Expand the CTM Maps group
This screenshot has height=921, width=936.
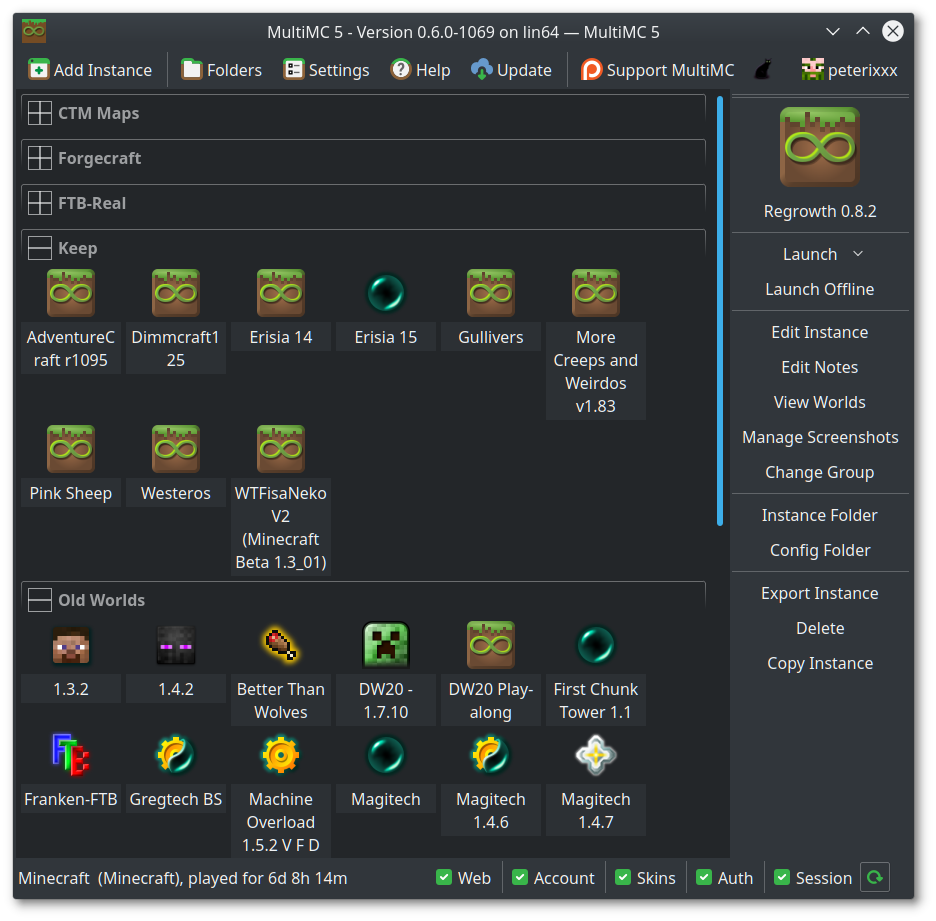(x=39, y=113)
